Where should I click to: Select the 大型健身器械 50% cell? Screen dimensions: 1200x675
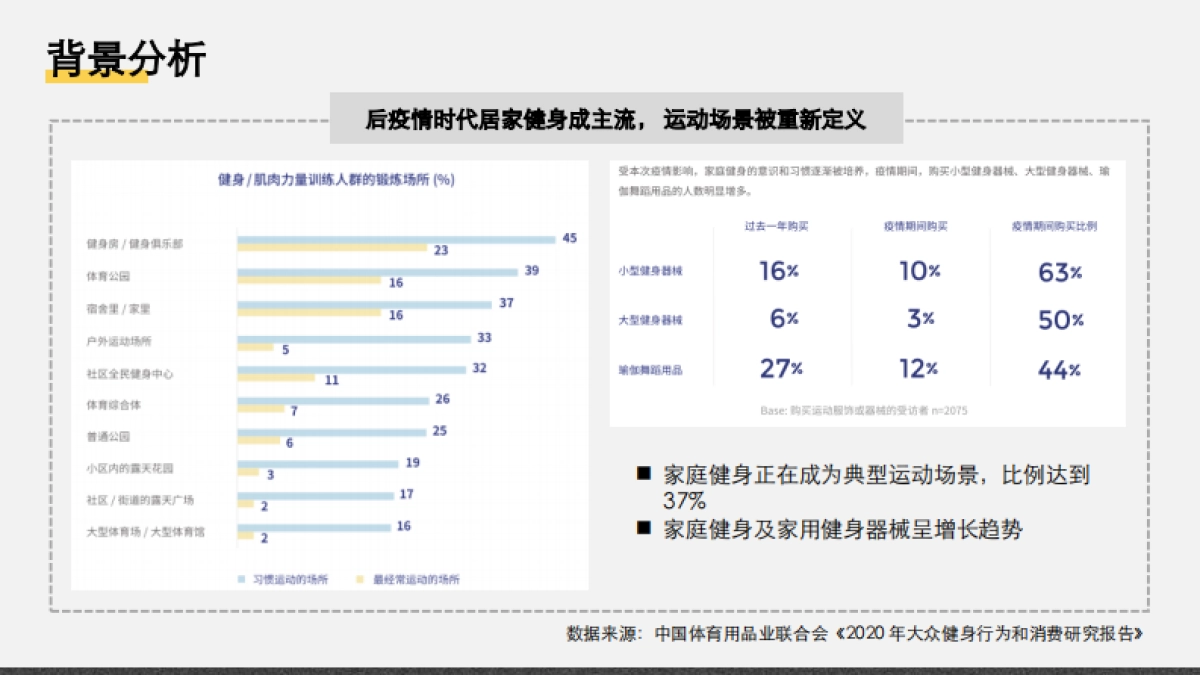pyautogui.click(x=1059, y=320)
